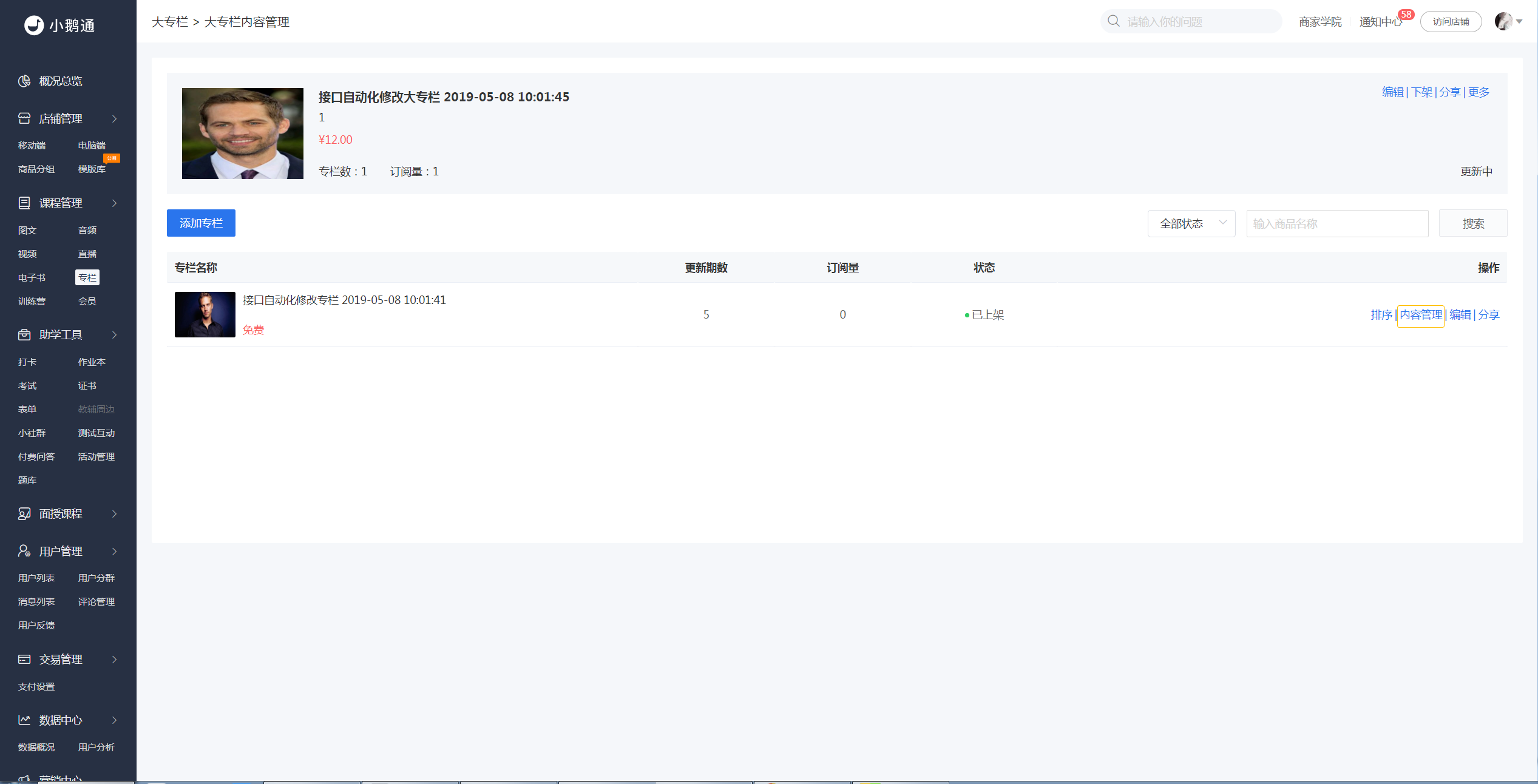
Task: Click the 助学工具 toolbox icon
Action: 24,334
